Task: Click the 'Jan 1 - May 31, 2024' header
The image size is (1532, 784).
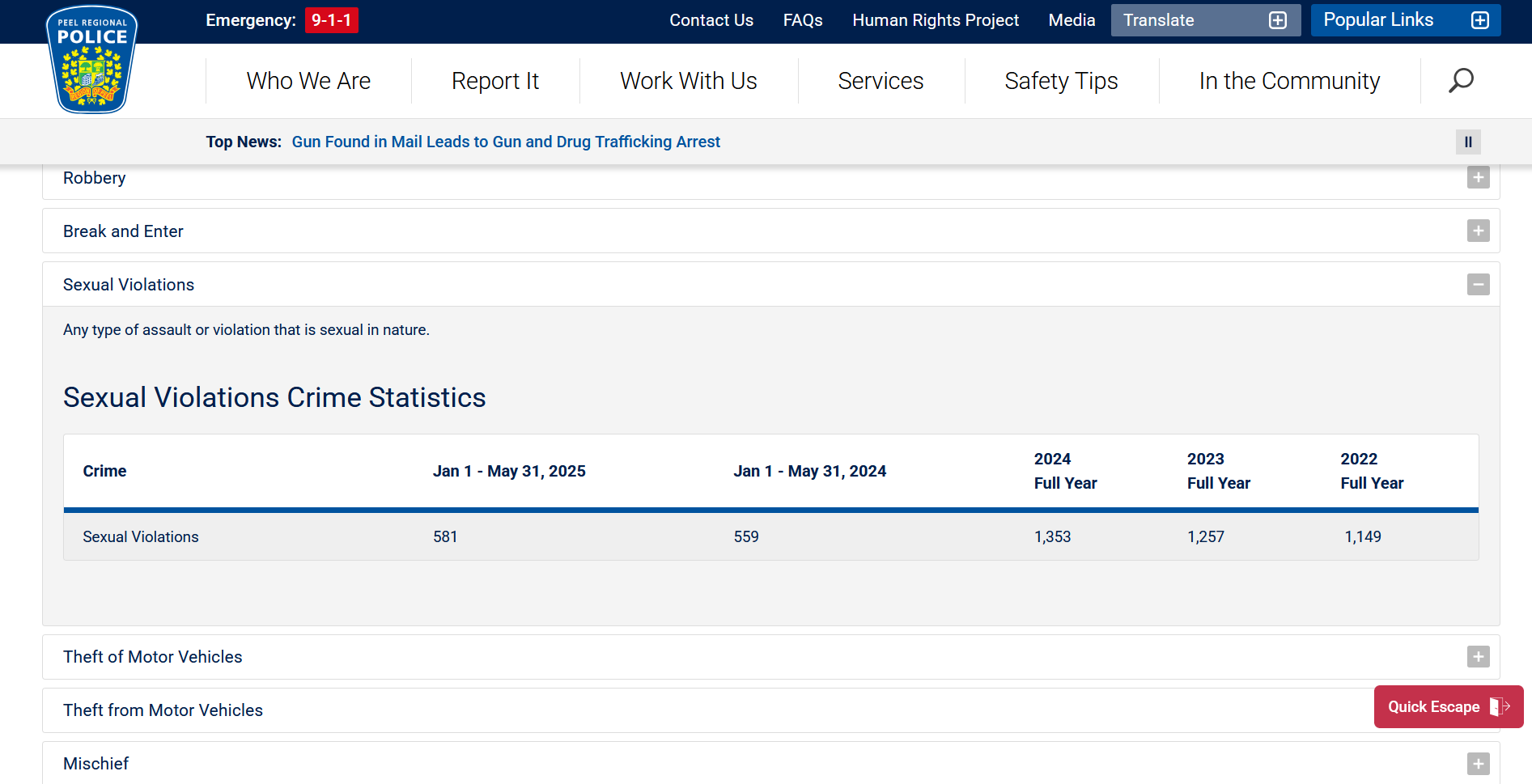Action: pyautogui.click(x=810, y=471)
